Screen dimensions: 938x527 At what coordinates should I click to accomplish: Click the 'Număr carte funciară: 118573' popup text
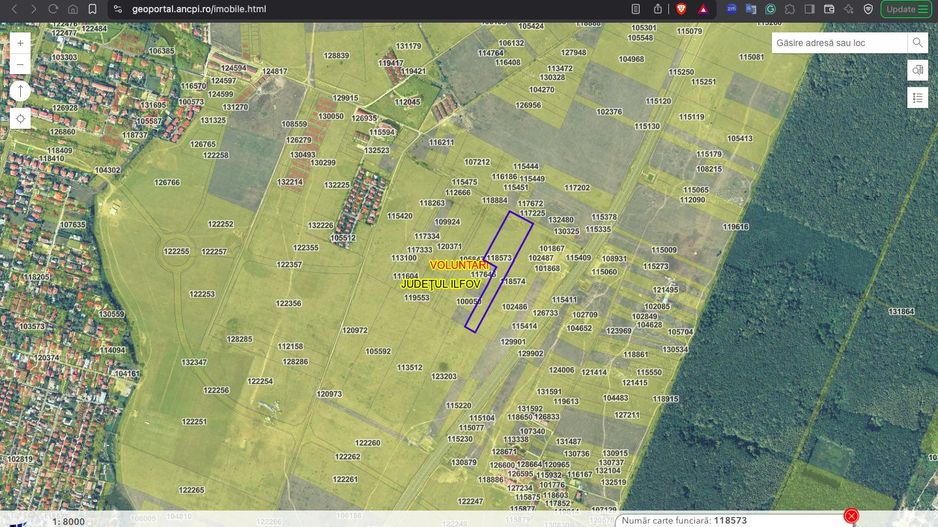tap(684, 520)
